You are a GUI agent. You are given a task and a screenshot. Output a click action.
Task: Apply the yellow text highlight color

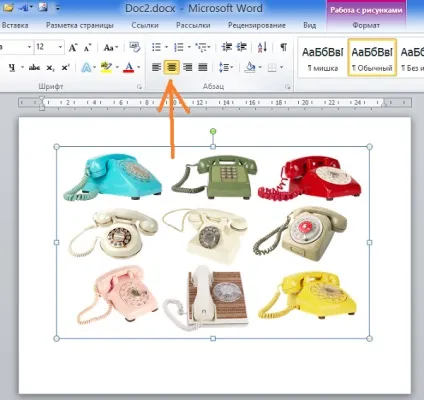pyautogui.click(x=106, y=67)
